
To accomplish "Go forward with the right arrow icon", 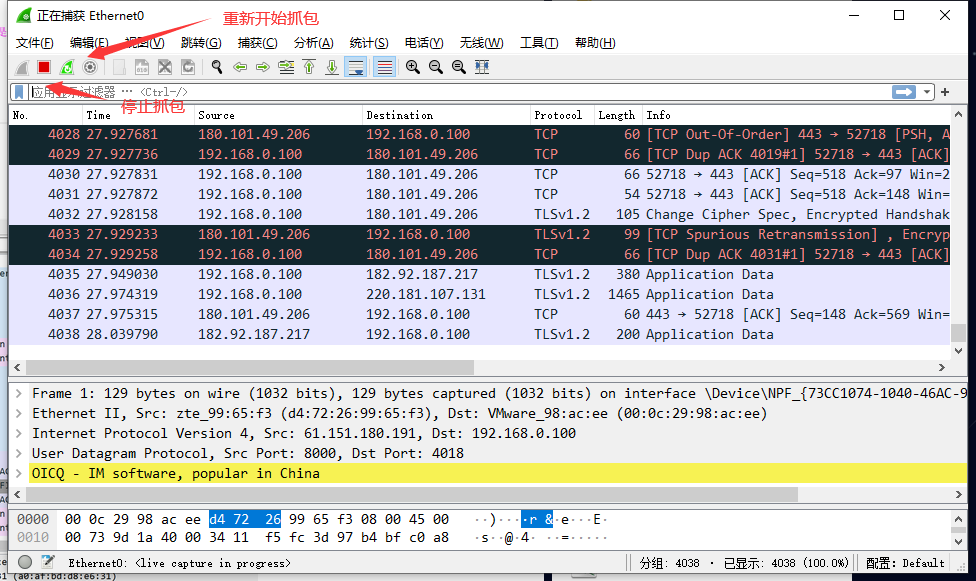I will (263, 67).
